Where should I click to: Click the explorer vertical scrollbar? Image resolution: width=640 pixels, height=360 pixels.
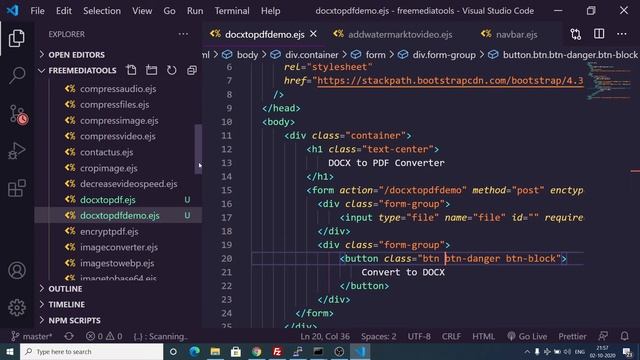click(198, 149)
